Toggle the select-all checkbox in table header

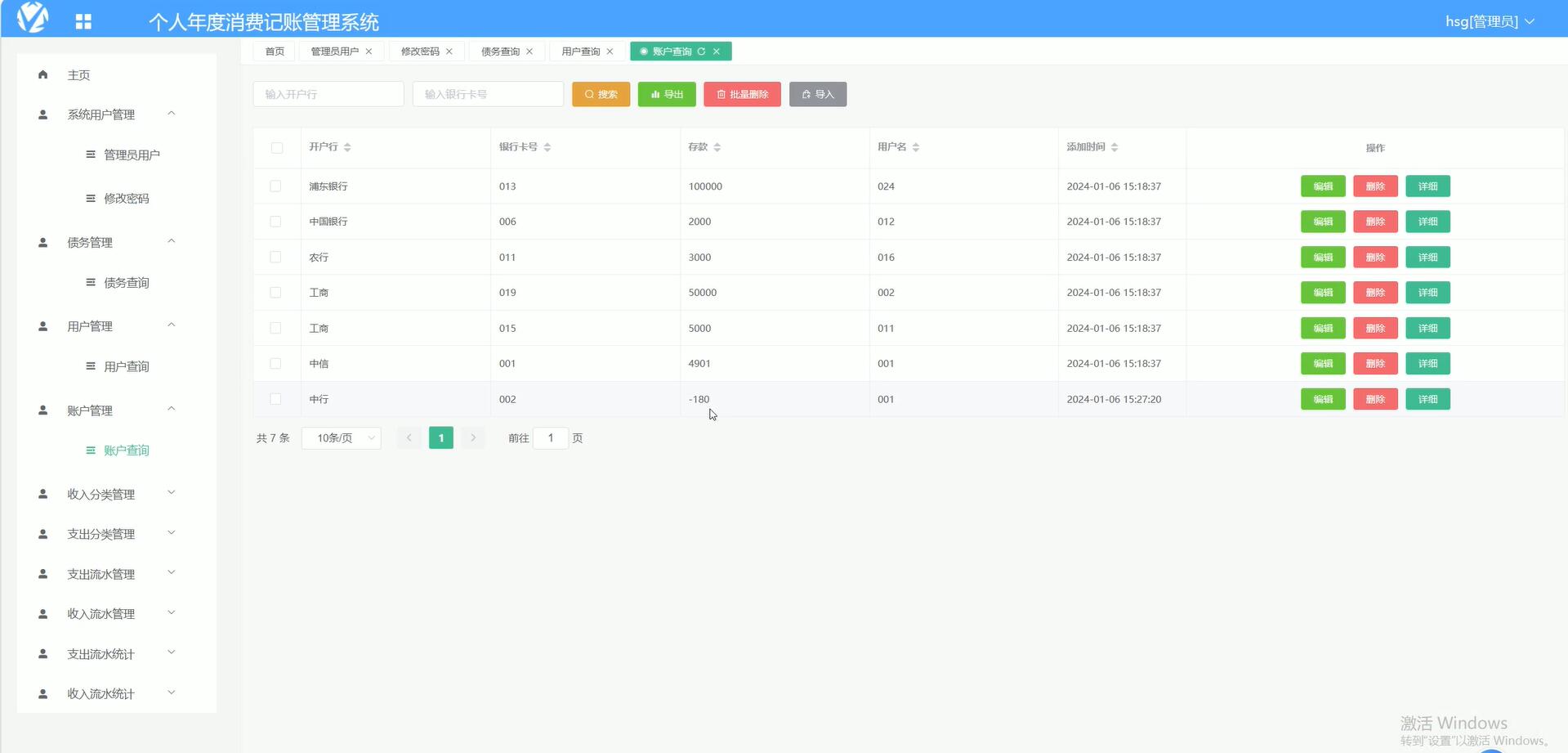coord(277,148)
